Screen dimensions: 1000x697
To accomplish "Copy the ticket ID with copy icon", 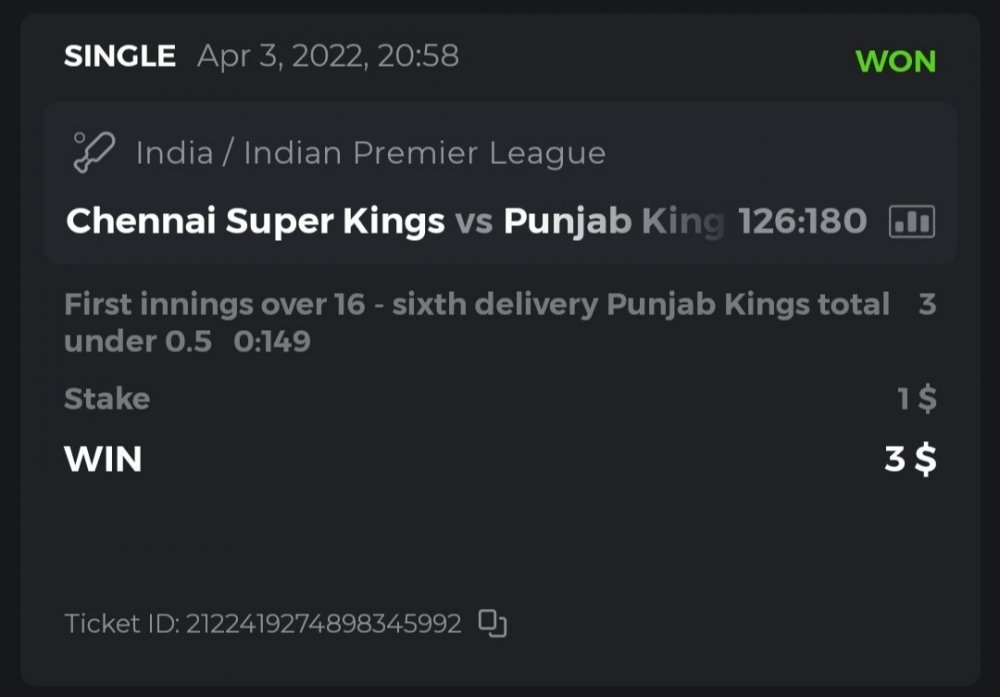I will [x=492, y=623].
